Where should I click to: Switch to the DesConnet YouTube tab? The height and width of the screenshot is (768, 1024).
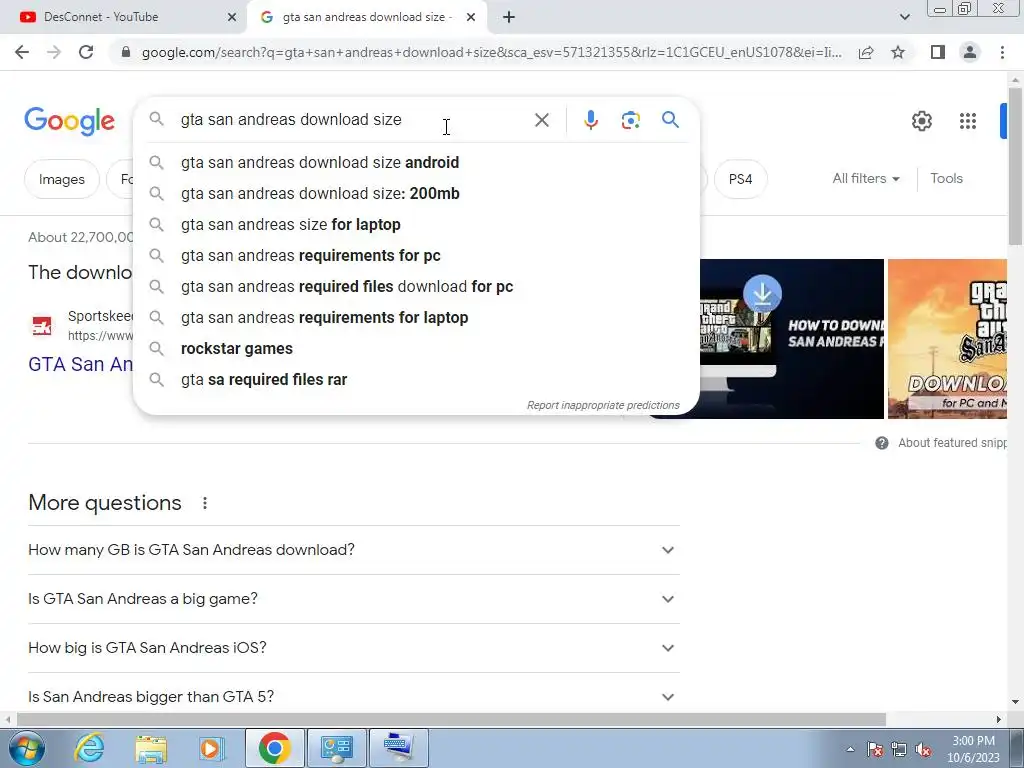pos(124,17)
